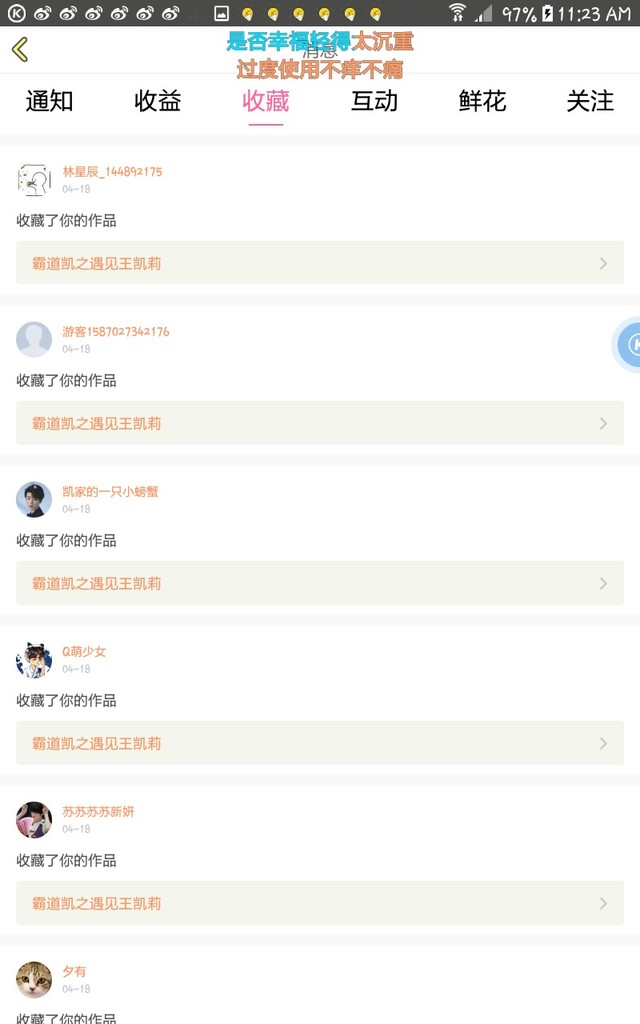Open the 鲜花 tab
This screenshot has width=640, height=1024.
pyautogui.click(x=482, y=101)
